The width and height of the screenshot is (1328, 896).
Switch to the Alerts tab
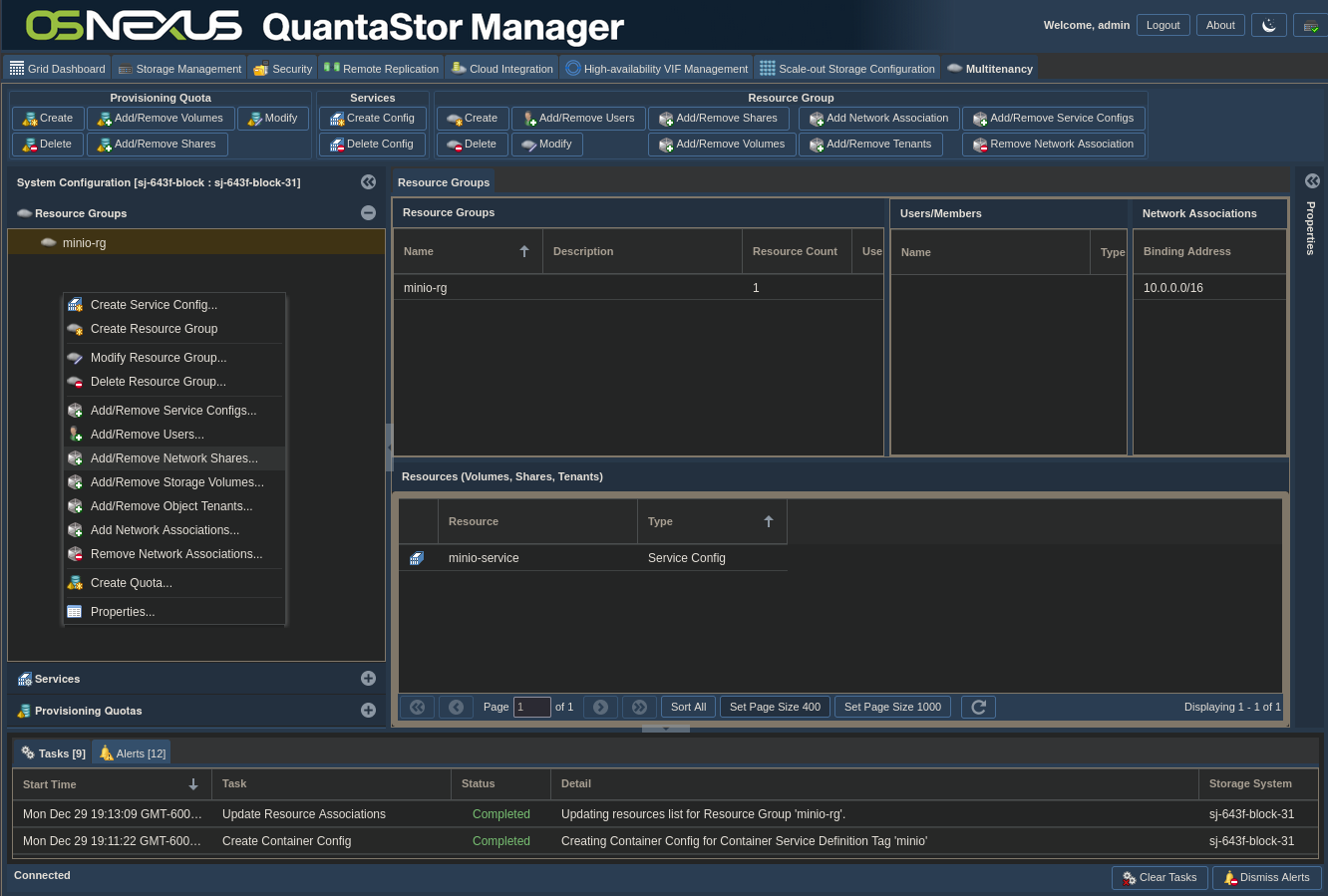(x=132, y=753)
